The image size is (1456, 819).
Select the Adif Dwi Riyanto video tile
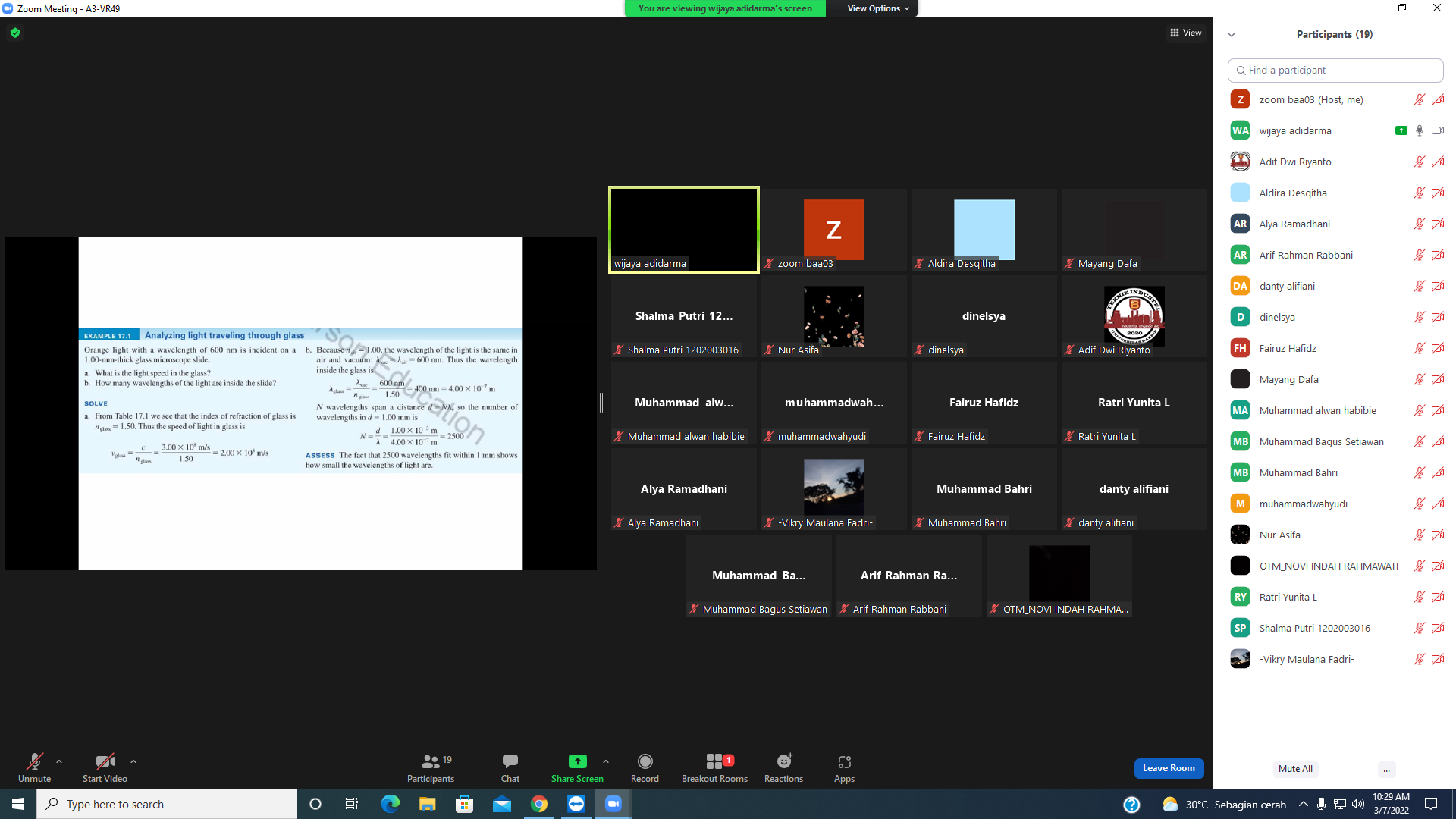1134,316
